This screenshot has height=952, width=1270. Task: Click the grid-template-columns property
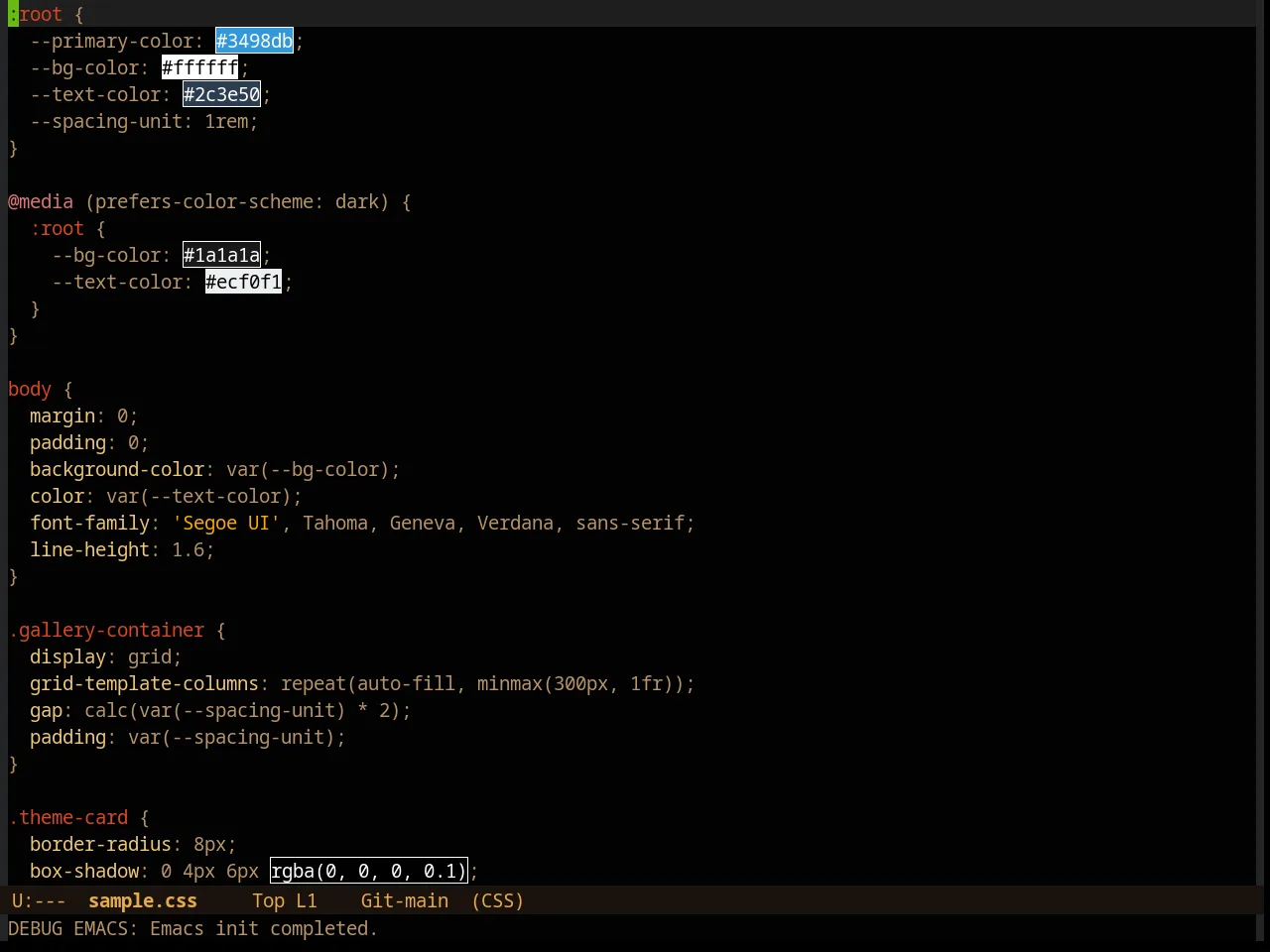[x=144, y=683]
